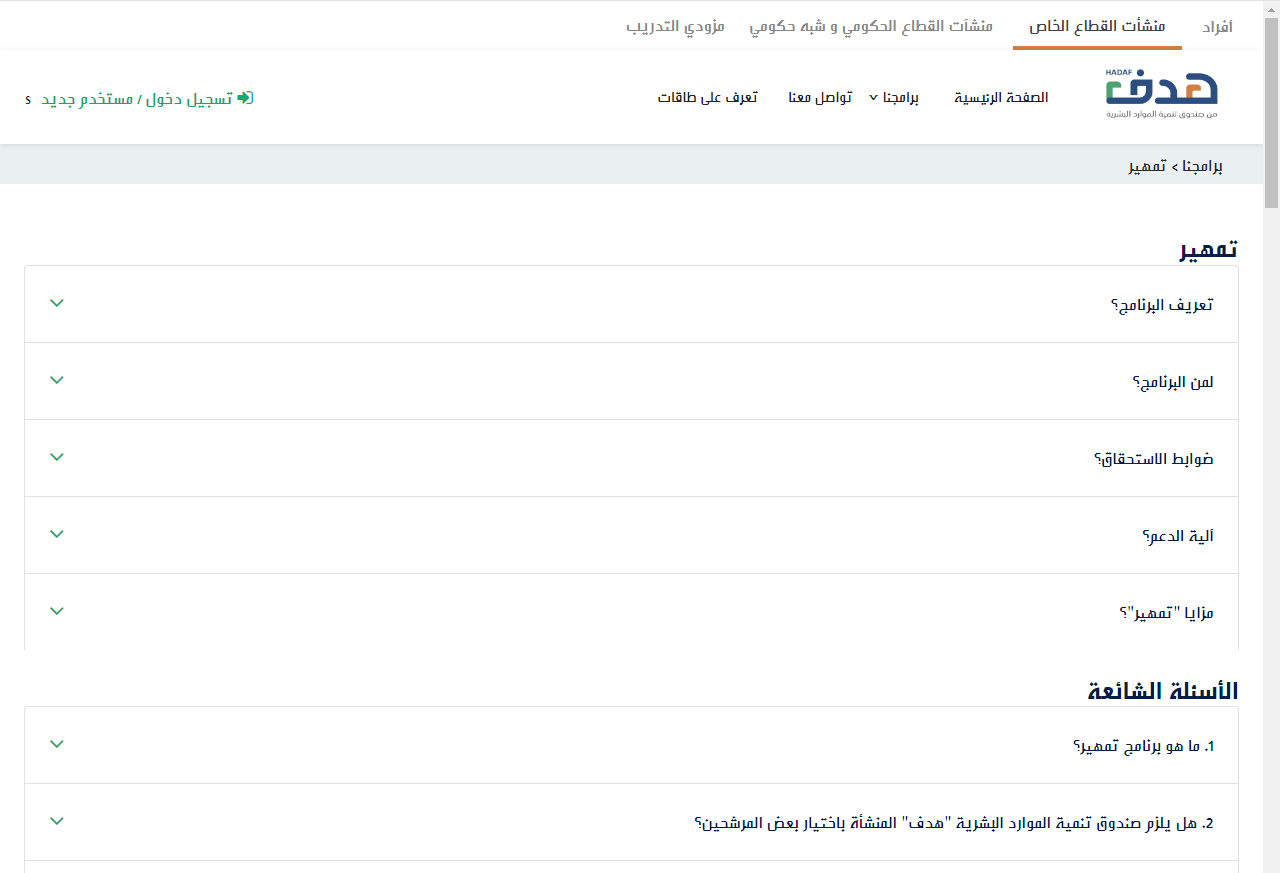This screenshot has width=1280, height=873.
Task: Click the vertical page scrollbar thumb
Action: click(x=1271, y=113)
